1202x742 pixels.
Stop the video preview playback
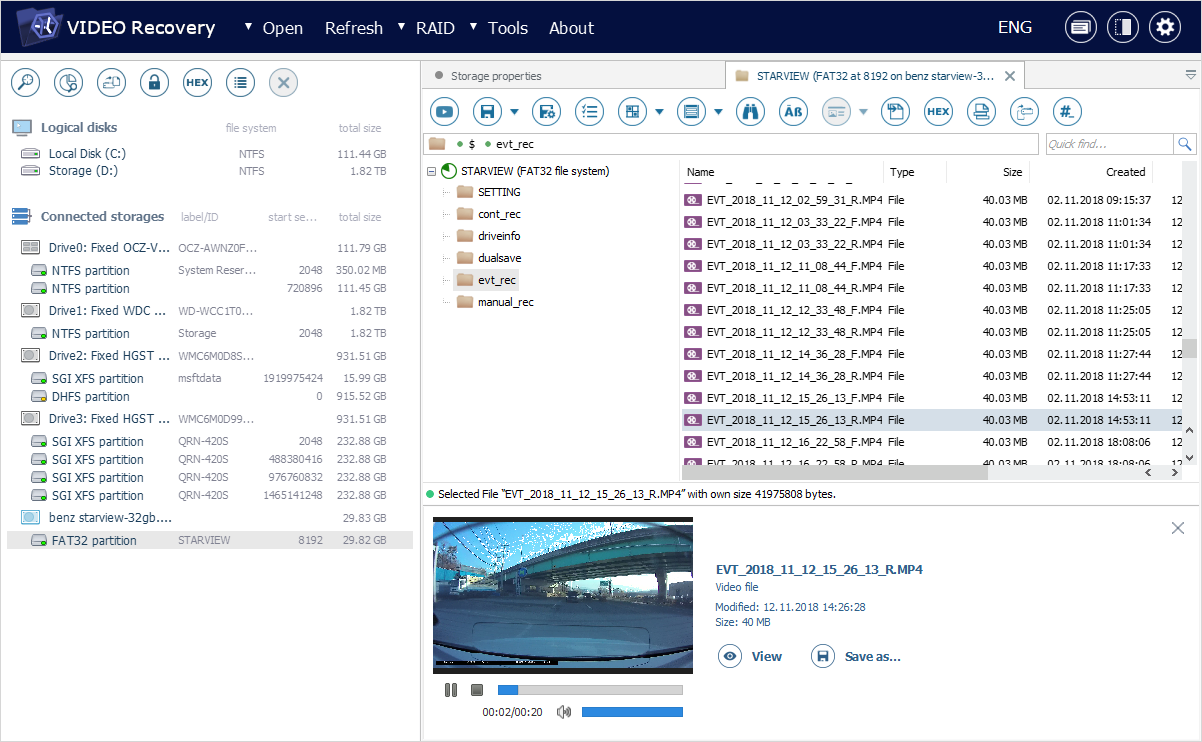(477, 689)
